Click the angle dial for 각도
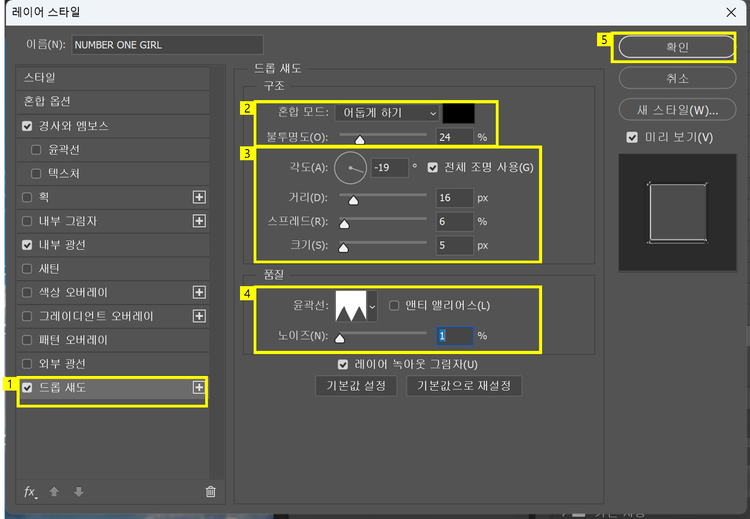 point(350,168)
